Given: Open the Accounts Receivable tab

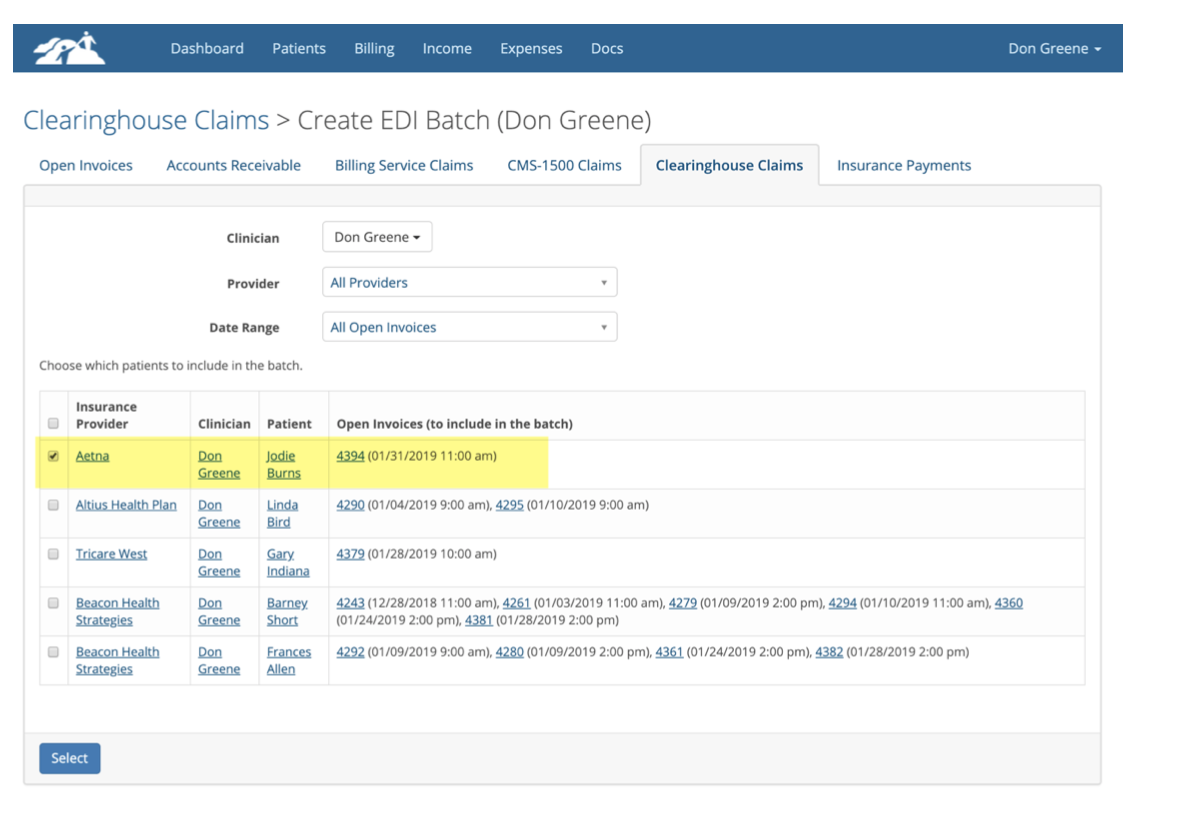Looking at the screenshot, I should [x=233, y=165].
